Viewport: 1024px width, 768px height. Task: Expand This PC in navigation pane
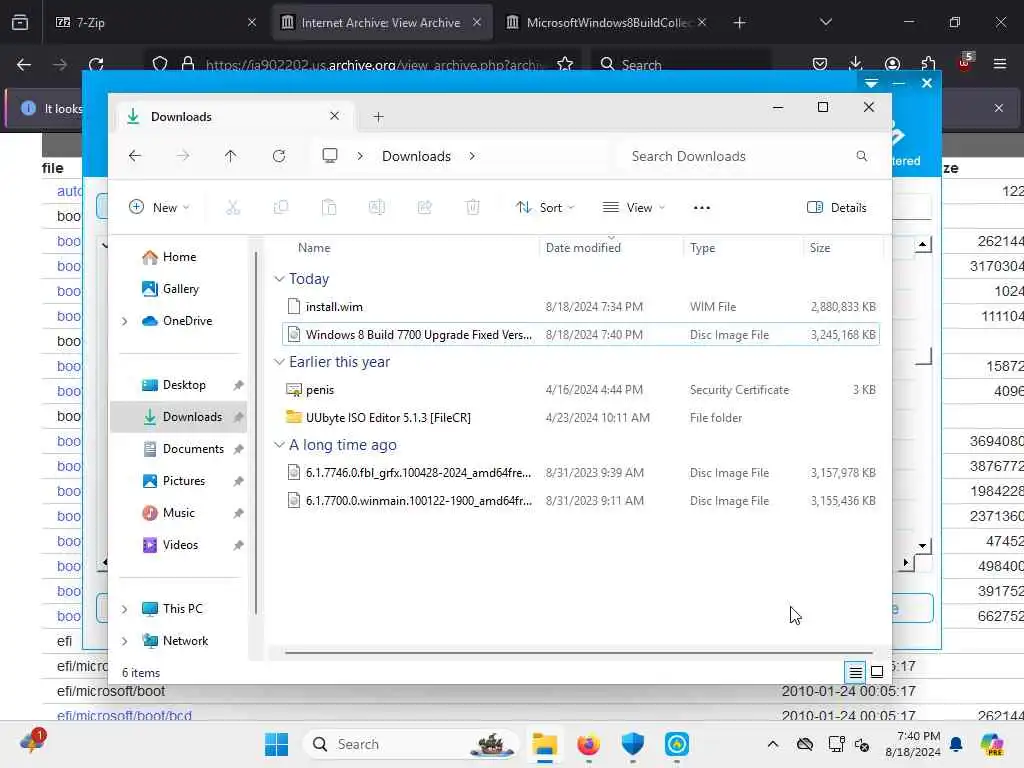(x=125, y=609)
